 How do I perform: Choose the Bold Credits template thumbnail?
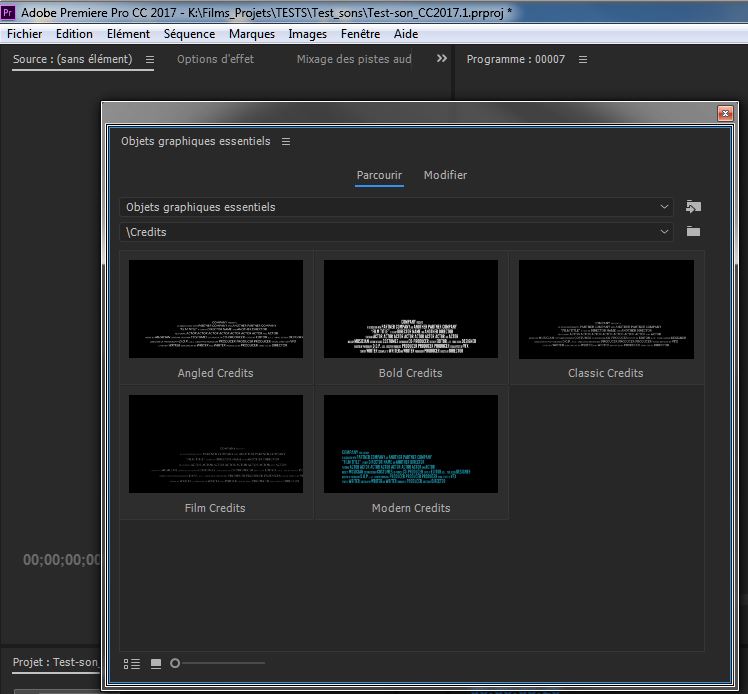tap(411, 309)
